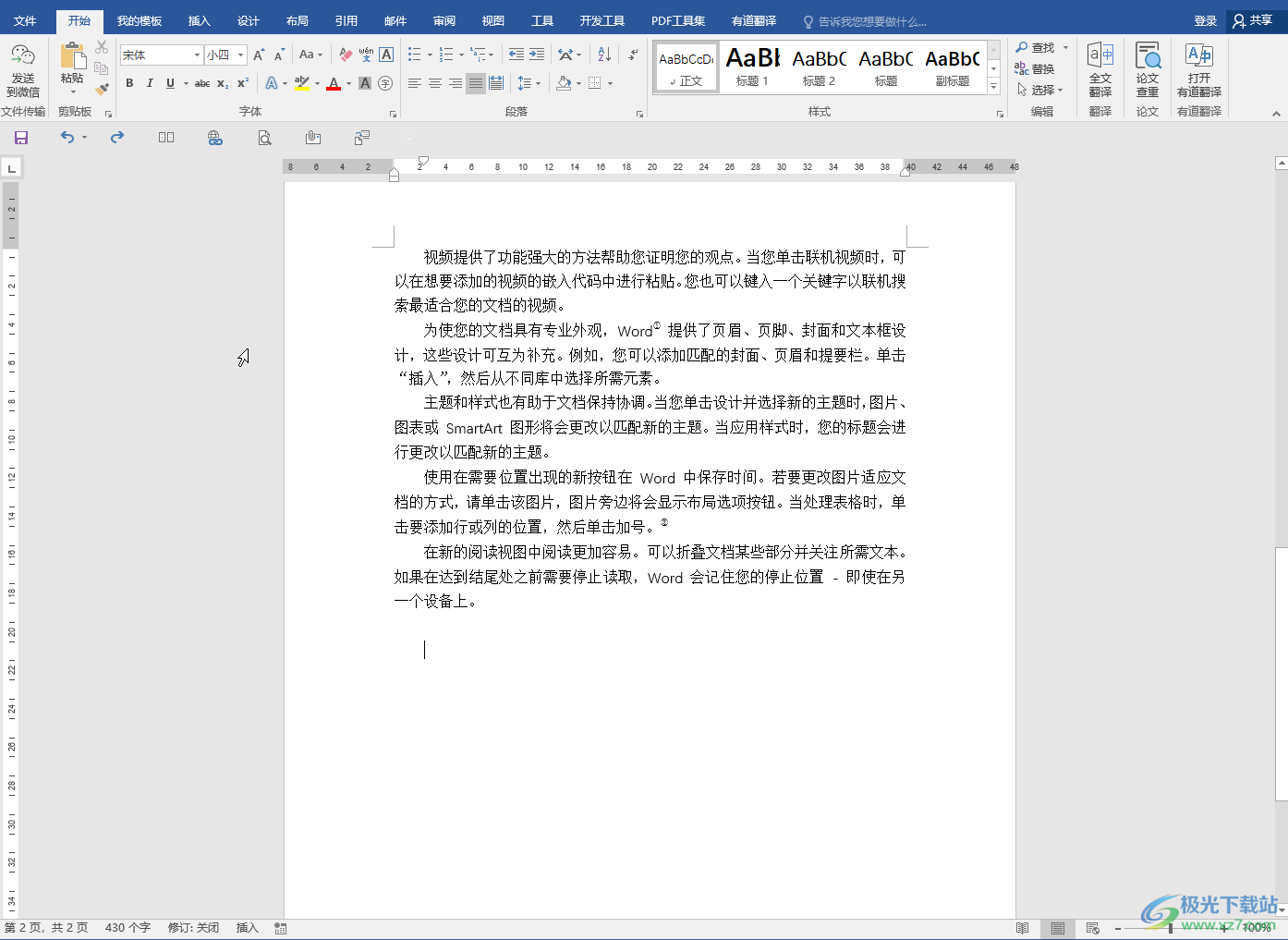
Task: Apply the 标题 1 heading style
Action: (752, 67)
